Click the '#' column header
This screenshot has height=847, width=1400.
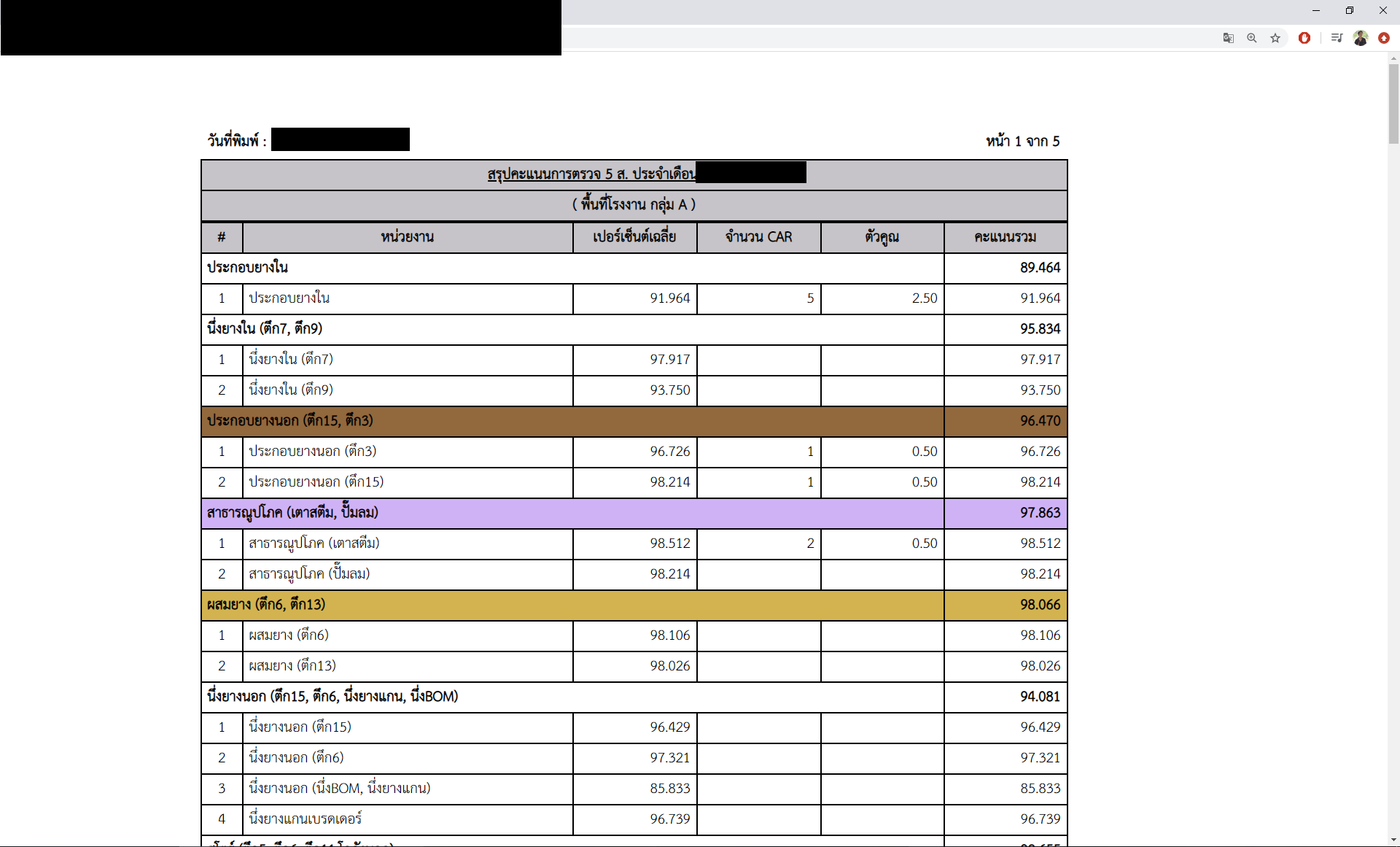point(222,237)
